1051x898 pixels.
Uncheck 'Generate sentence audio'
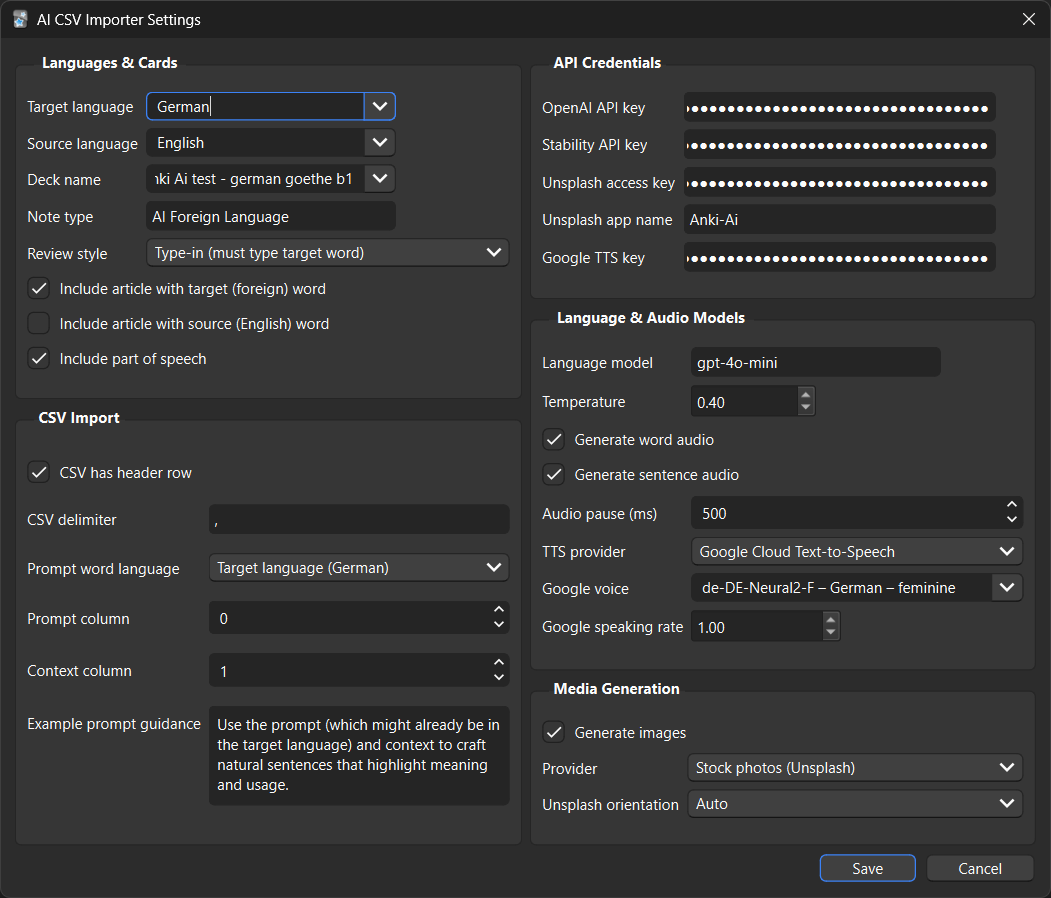point(554,474)
